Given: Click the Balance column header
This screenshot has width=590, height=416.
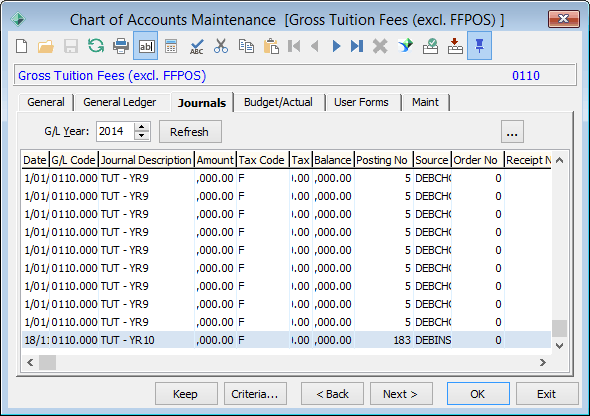Looking at the screenshot, I should point(333,160).
